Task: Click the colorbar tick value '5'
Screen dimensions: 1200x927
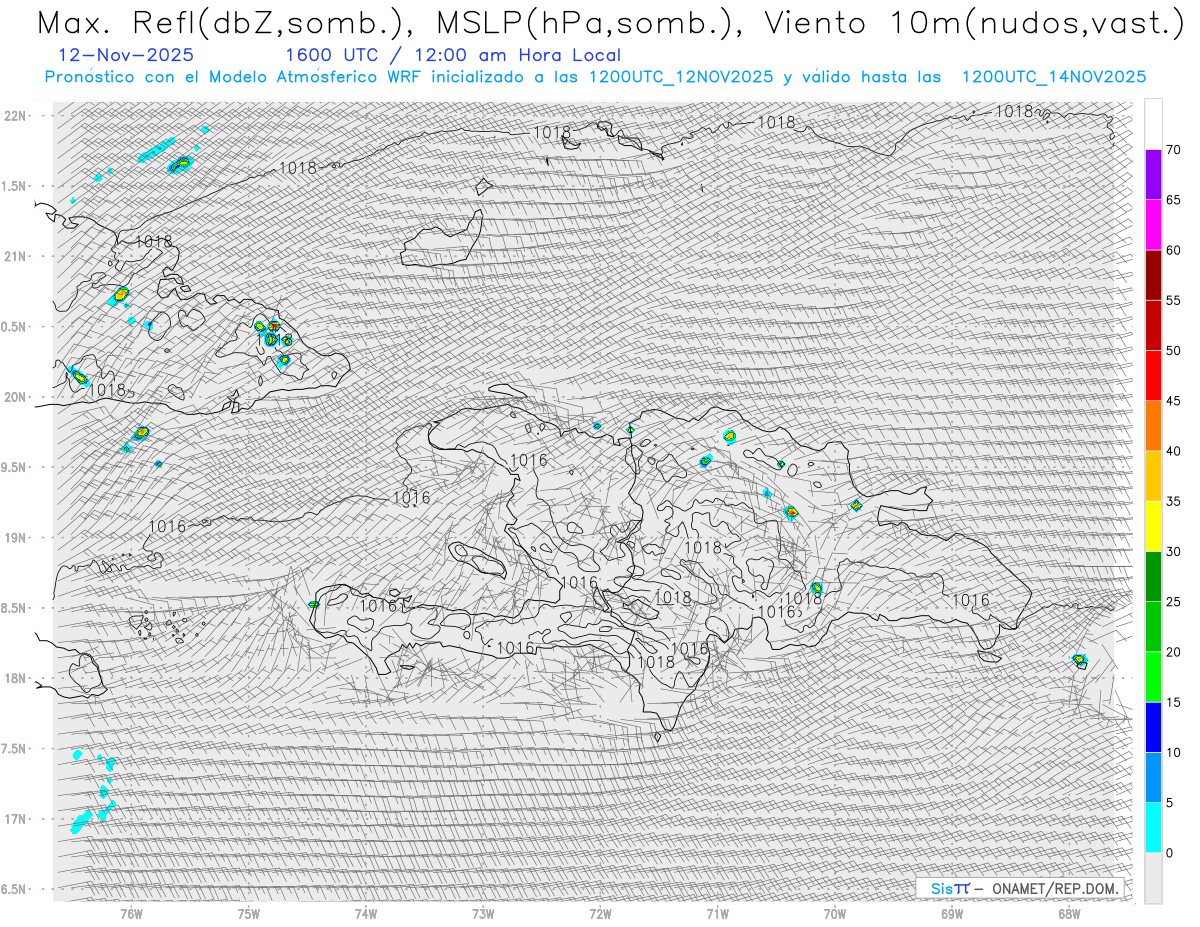Action: [x=1170, y=802]
